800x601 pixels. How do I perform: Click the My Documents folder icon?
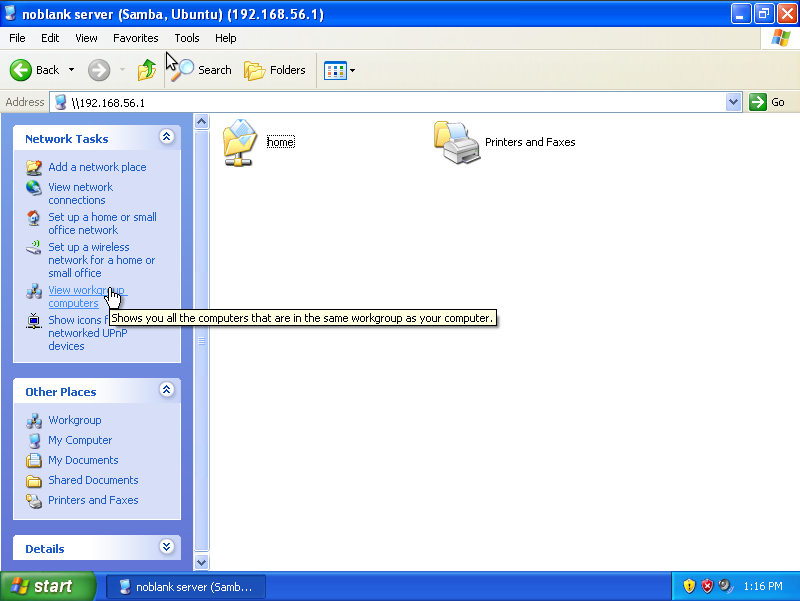[34, 460]
